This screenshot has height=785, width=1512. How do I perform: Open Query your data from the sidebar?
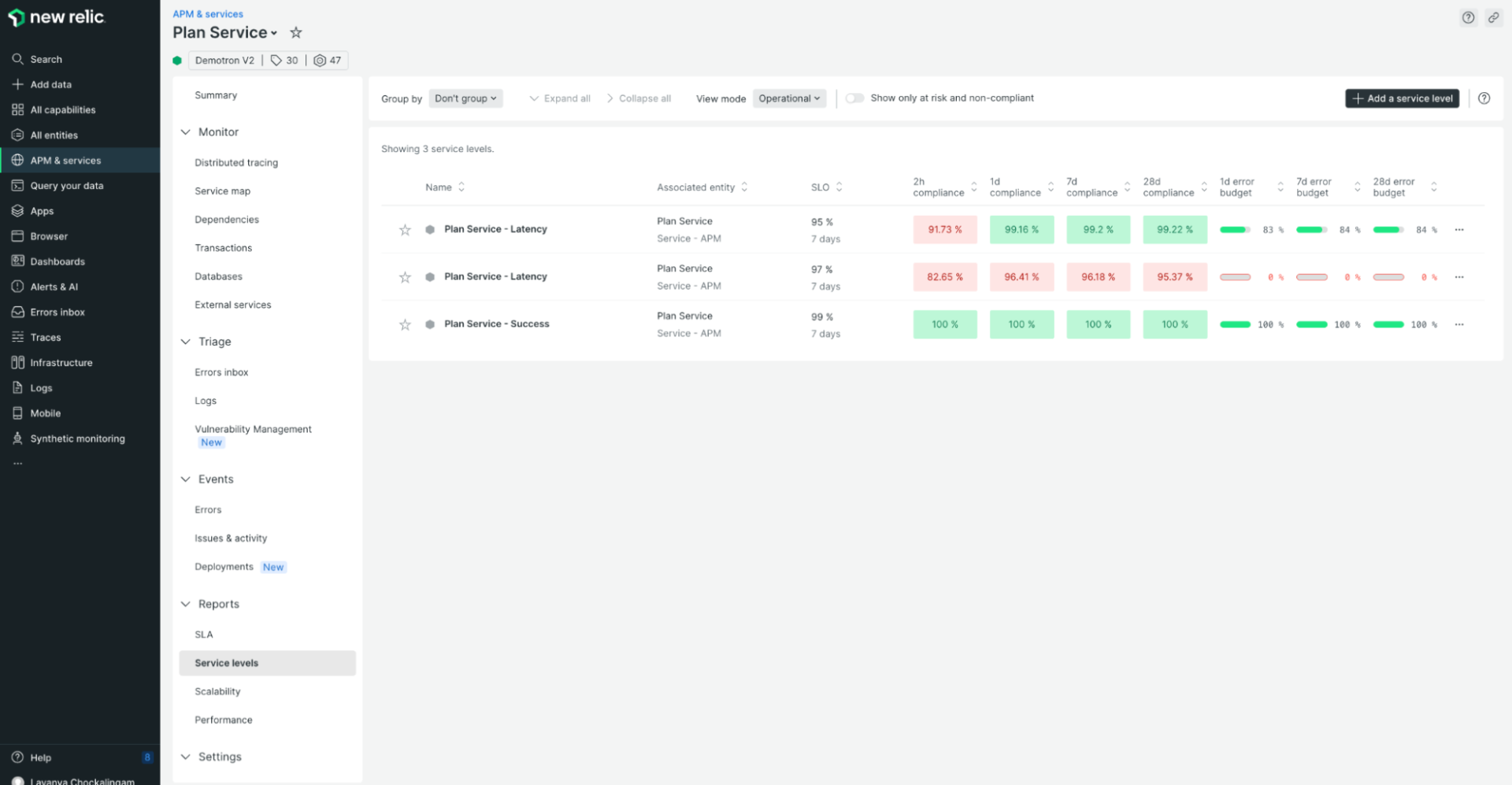click(x=67, y=185)
